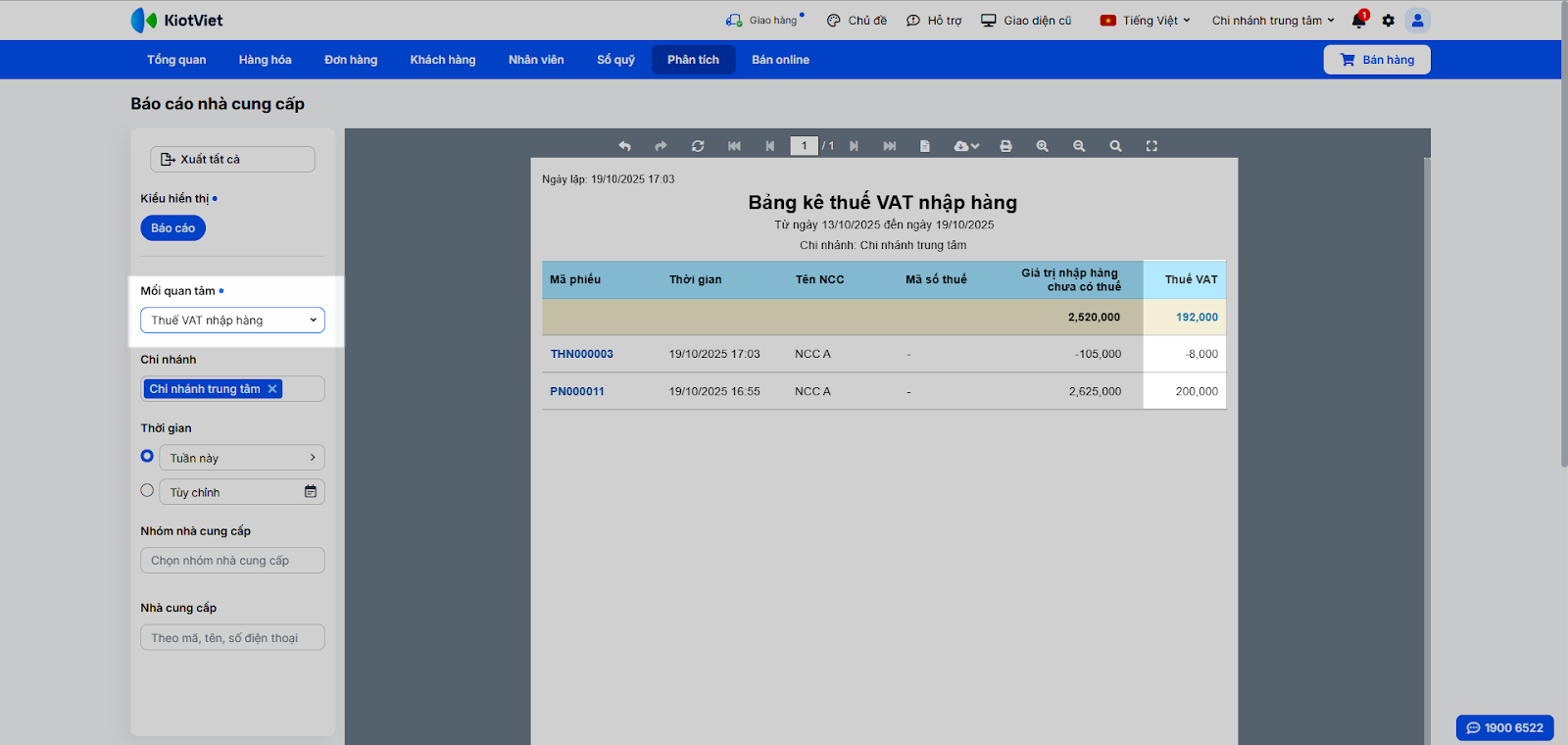This screenshot has height=745, width=1568.
Task: Click the Mã số thuế column header
Action: [x=936, y=279]
